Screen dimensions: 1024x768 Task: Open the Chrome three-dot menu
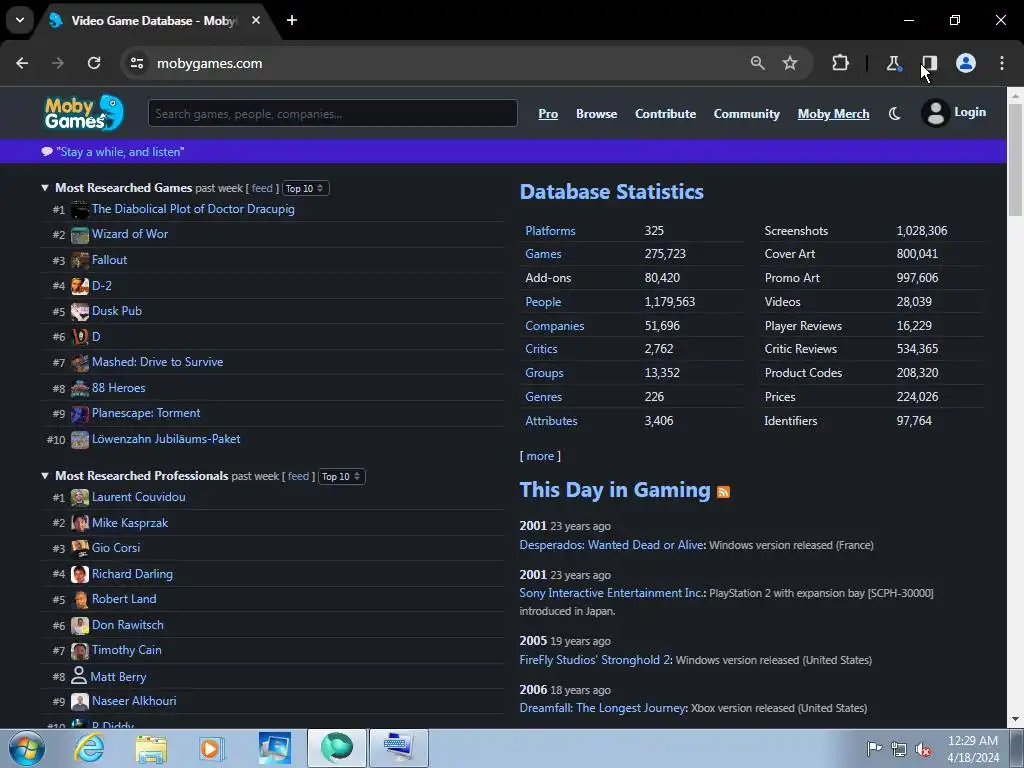coord(1002,63)
